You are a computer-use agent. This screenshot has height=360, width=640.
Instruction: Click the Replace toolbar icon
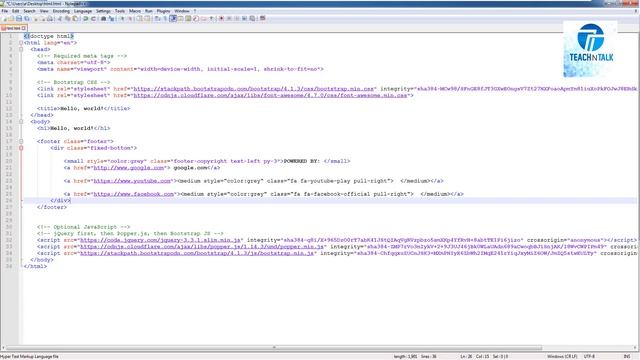tap(111, 18)
